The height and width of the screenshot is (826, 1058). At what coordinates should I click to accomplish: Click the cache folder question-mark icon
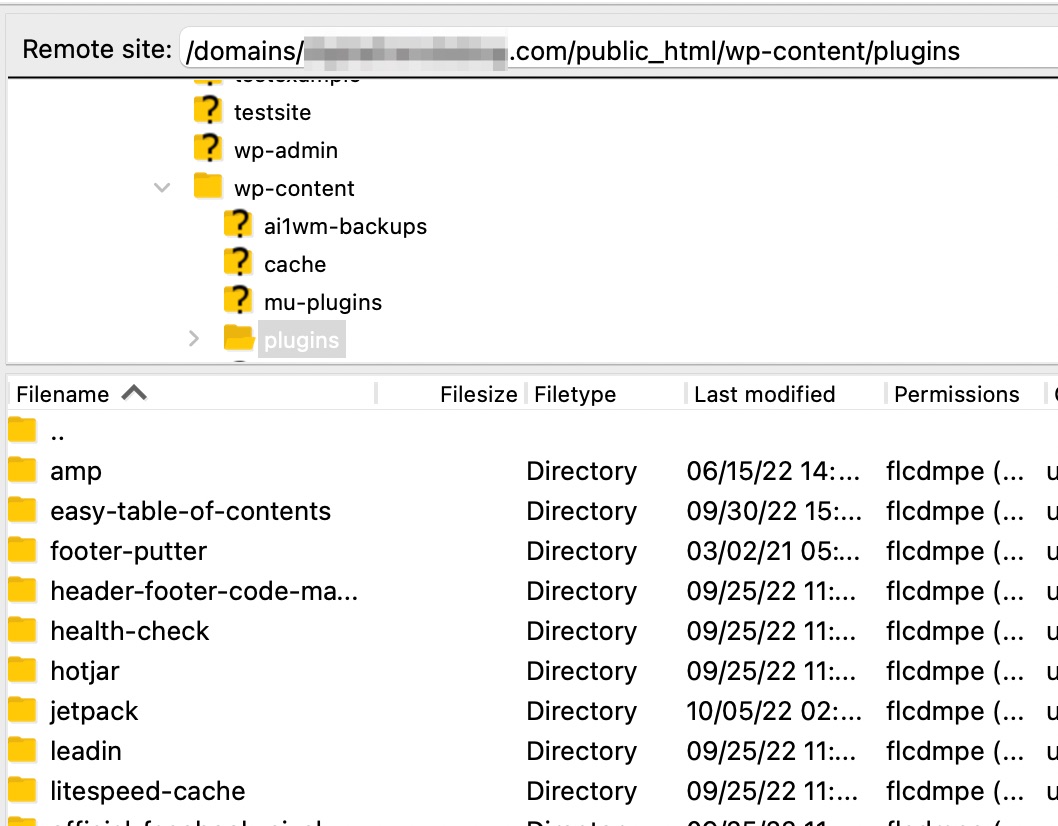tap(238, 263)
